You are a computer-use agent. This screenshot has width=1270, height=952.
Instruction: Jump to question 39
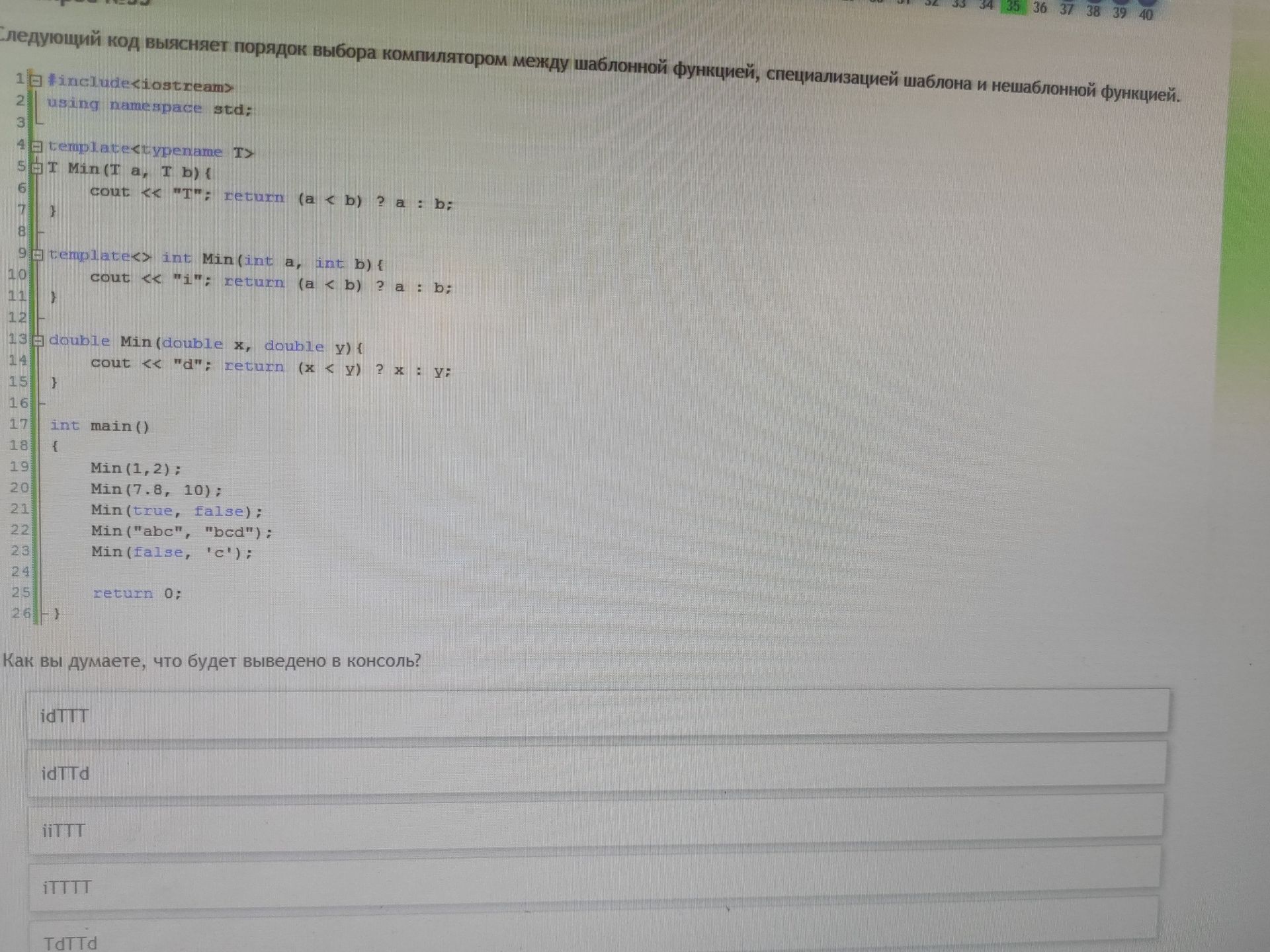click(x=1119, y=12)
